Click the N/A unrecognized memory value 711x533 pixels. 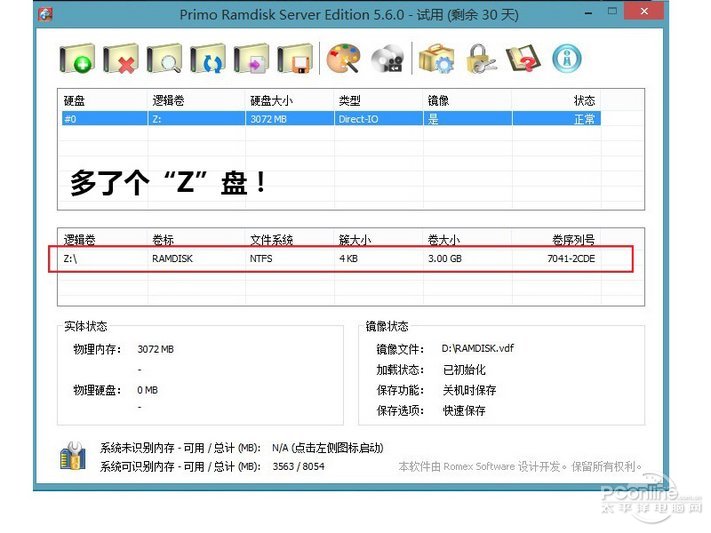(x=327, y=448)
